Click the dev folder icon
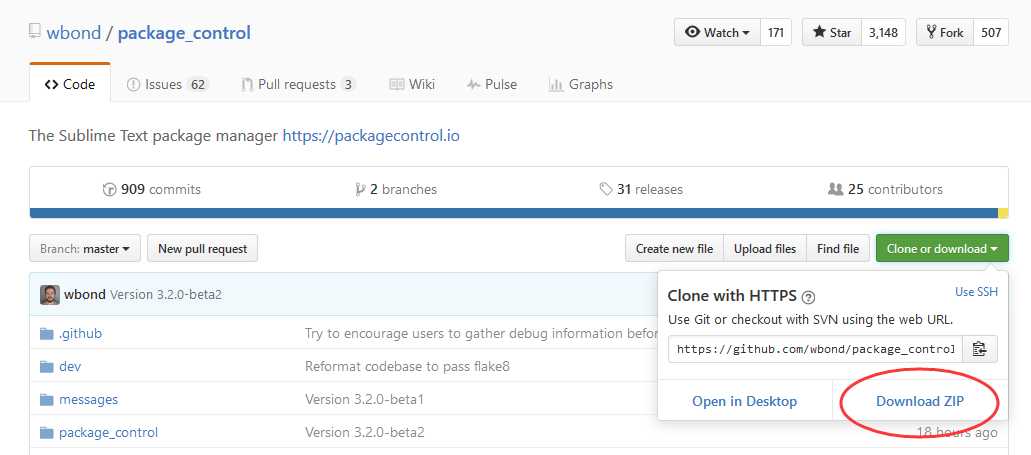Image resolution: width=1031 pixels, height=455 pixels. [x=46, y=367]
